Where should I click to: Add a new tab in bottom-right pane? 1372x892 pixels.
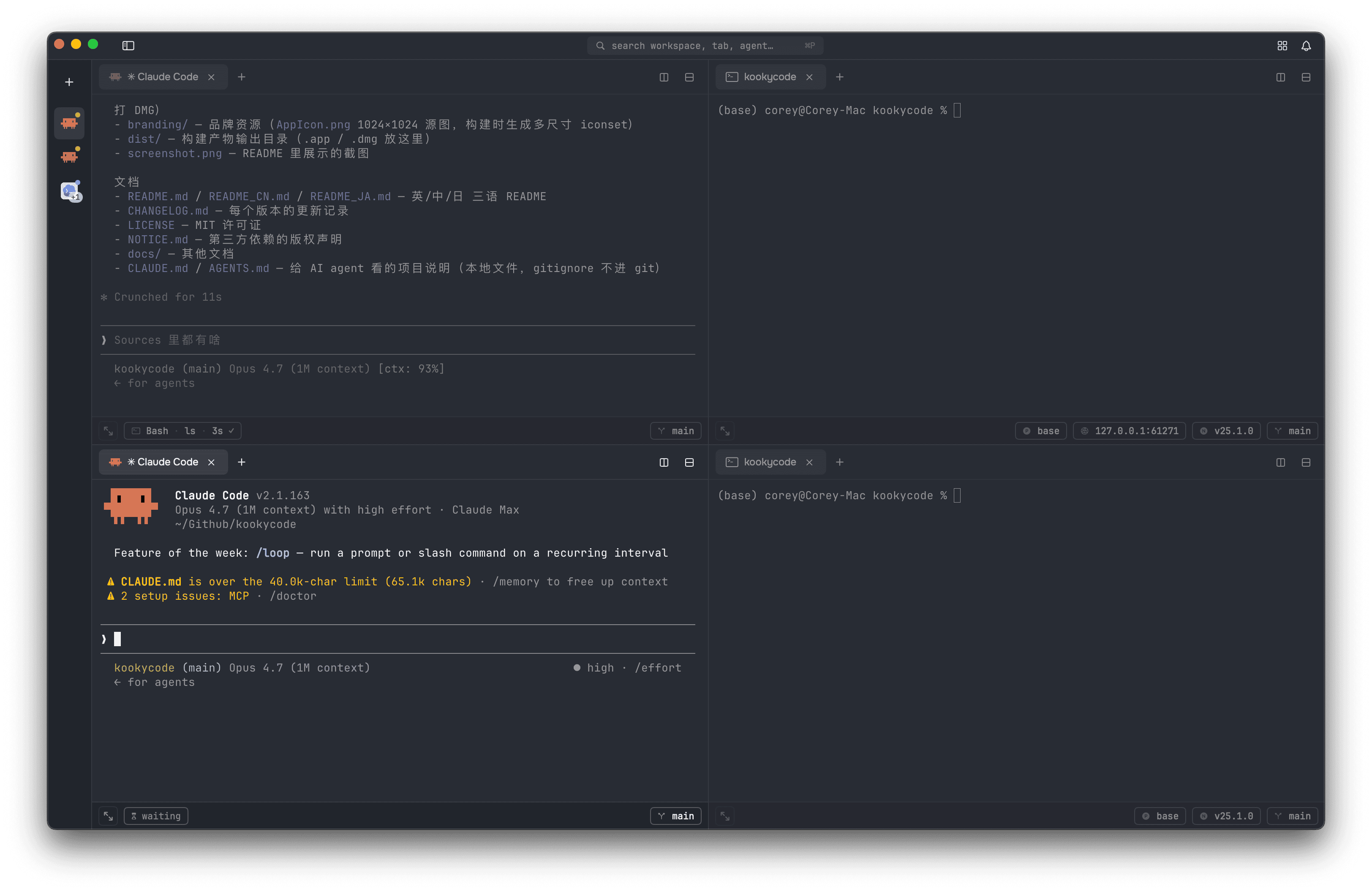(840, 463)
